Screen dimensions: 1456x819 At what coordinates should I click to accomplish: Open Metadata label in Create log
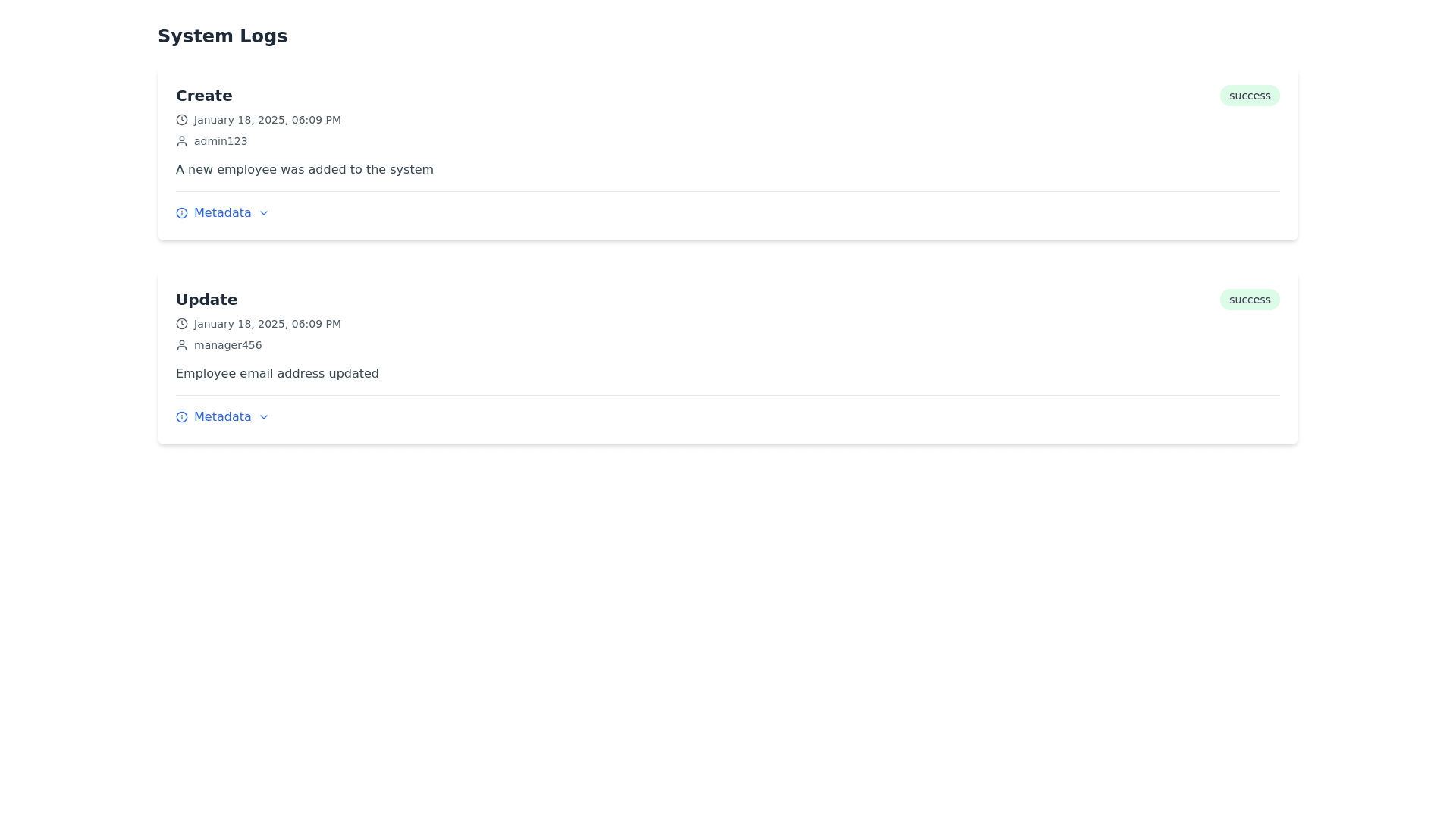point(222,213)
